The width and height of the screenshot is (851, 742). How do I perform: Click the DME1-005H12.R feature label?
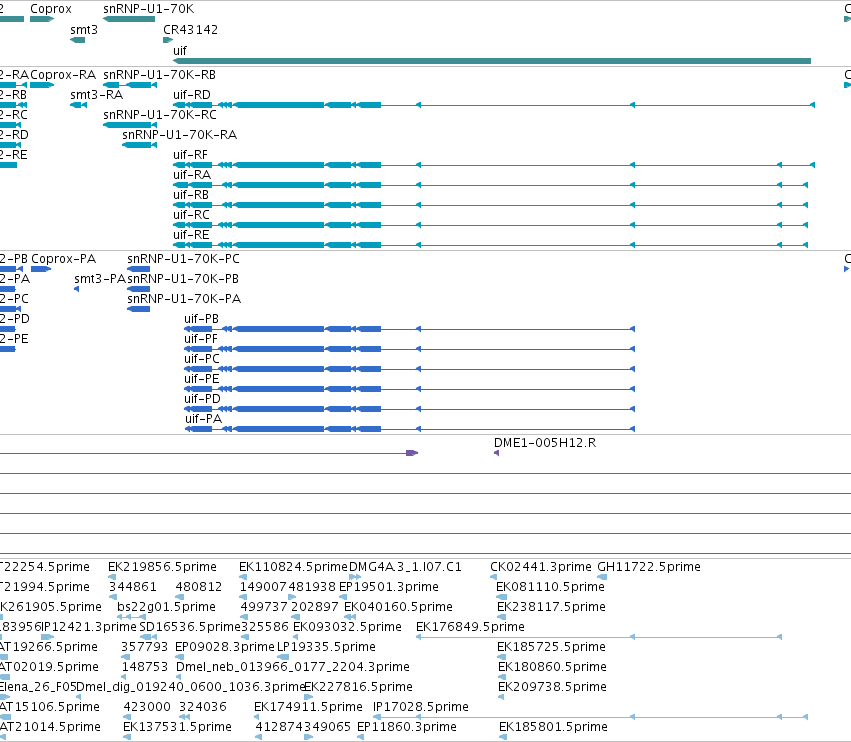coord(545,443)
